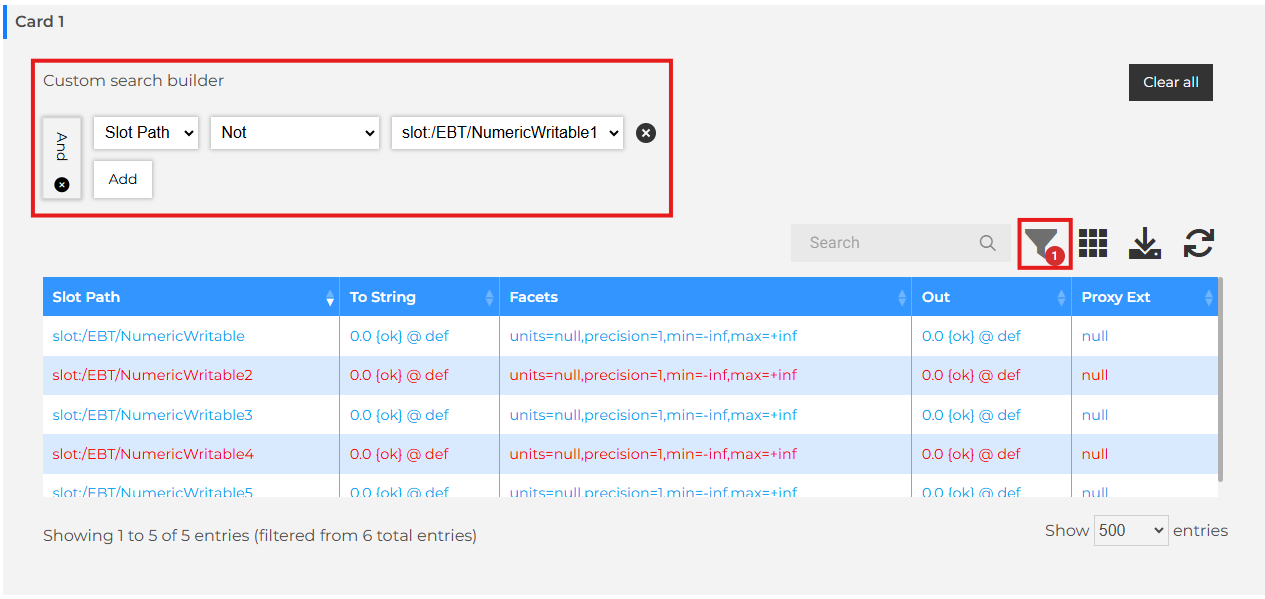Click the refresh table icon
Image resolution: width=1265 pixels, height=599 pixels.
[1198, 243]
